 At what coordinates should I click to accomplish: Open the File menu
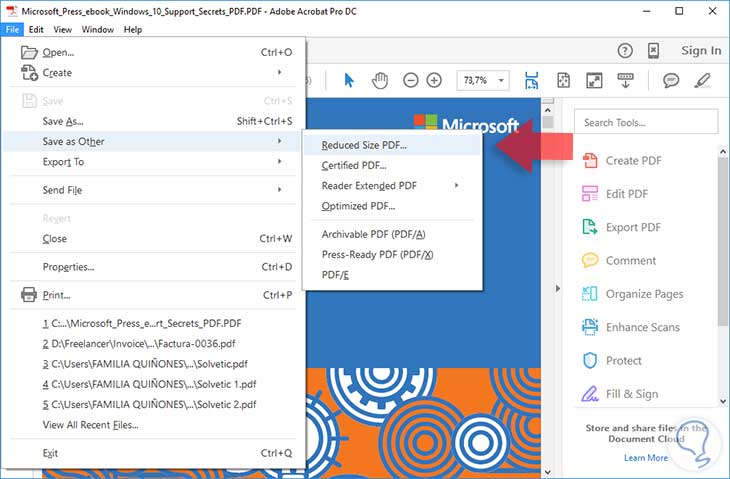[x=13, y=29]
